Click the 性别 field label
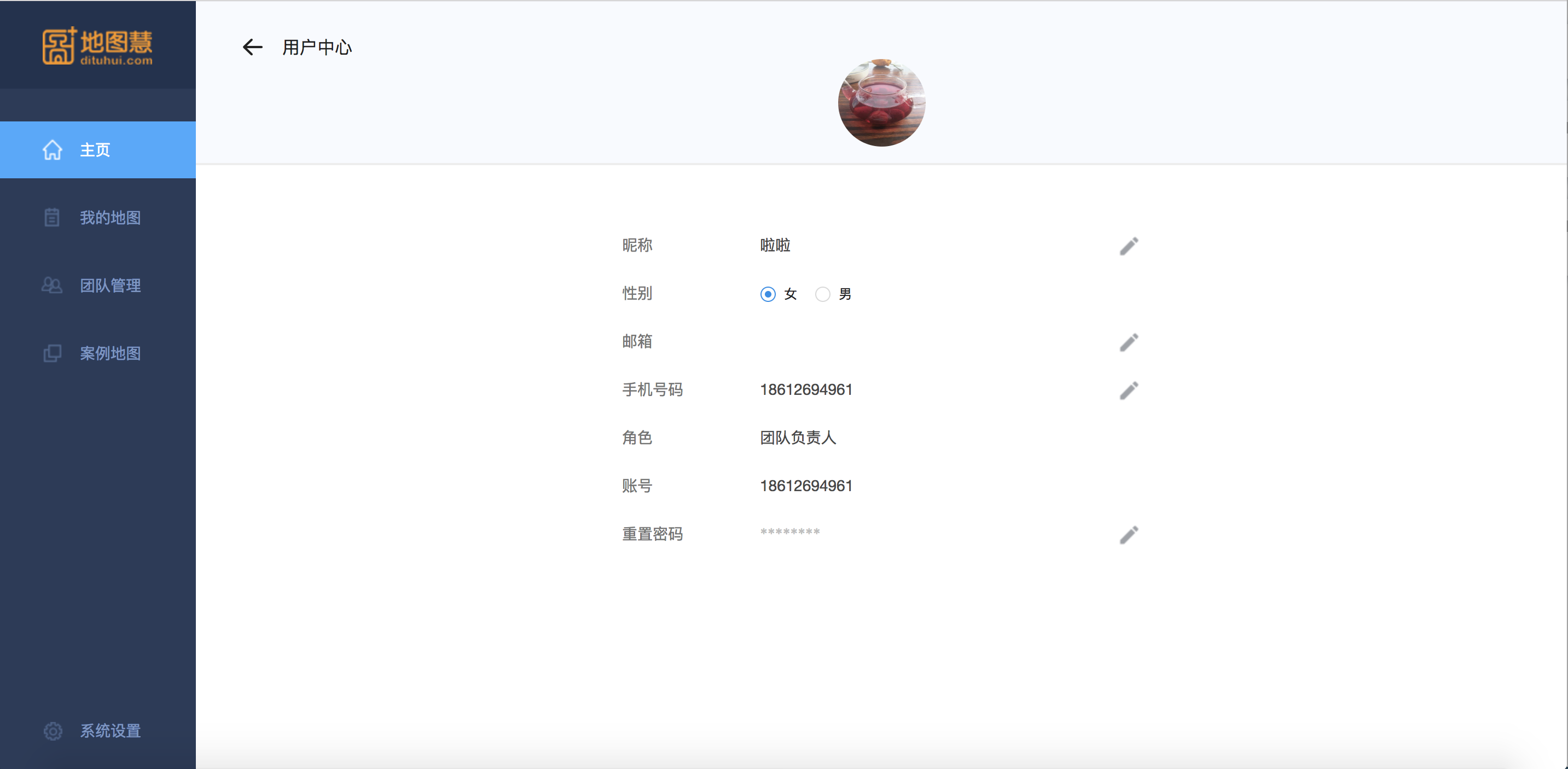The image size is (1568, 769). coord(637,293)
